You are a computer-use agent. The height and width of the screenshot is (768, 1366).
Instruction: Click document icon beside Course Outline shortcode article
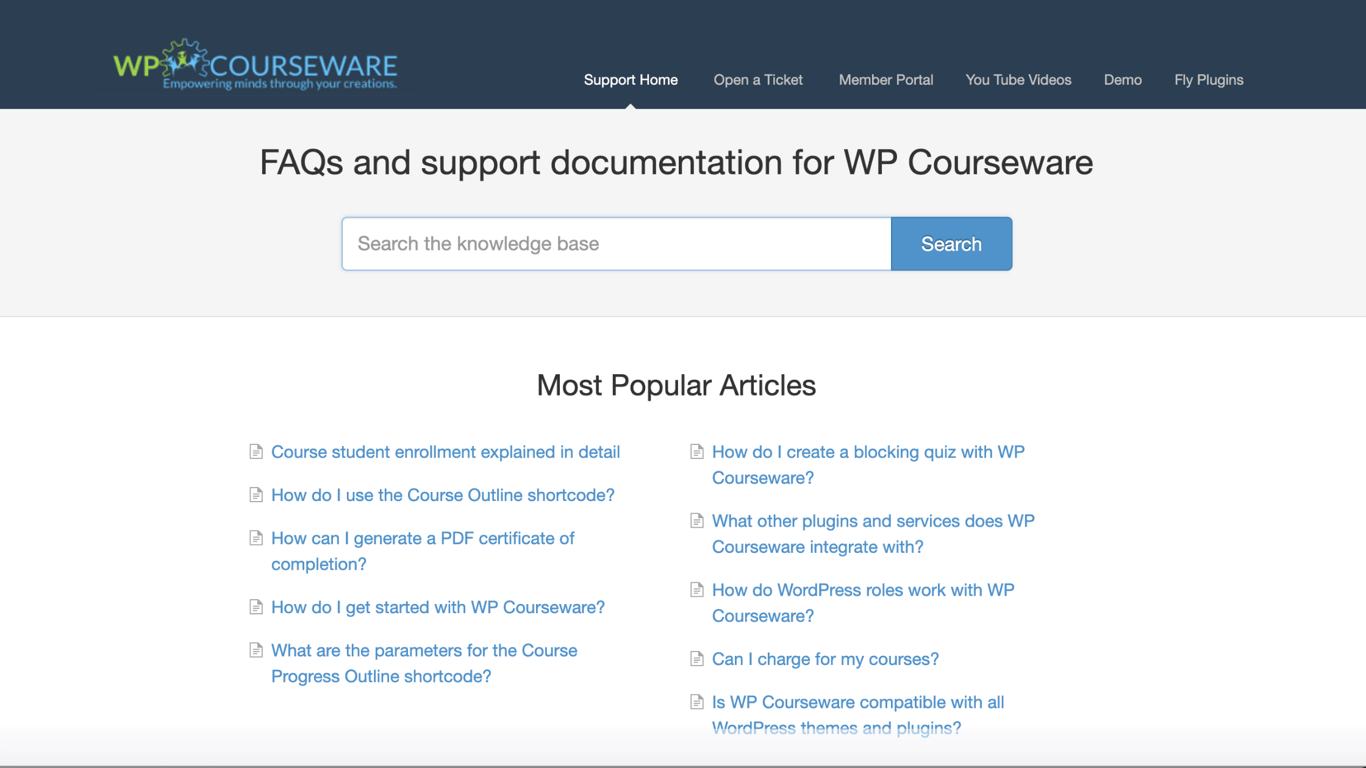pos(256,495)
